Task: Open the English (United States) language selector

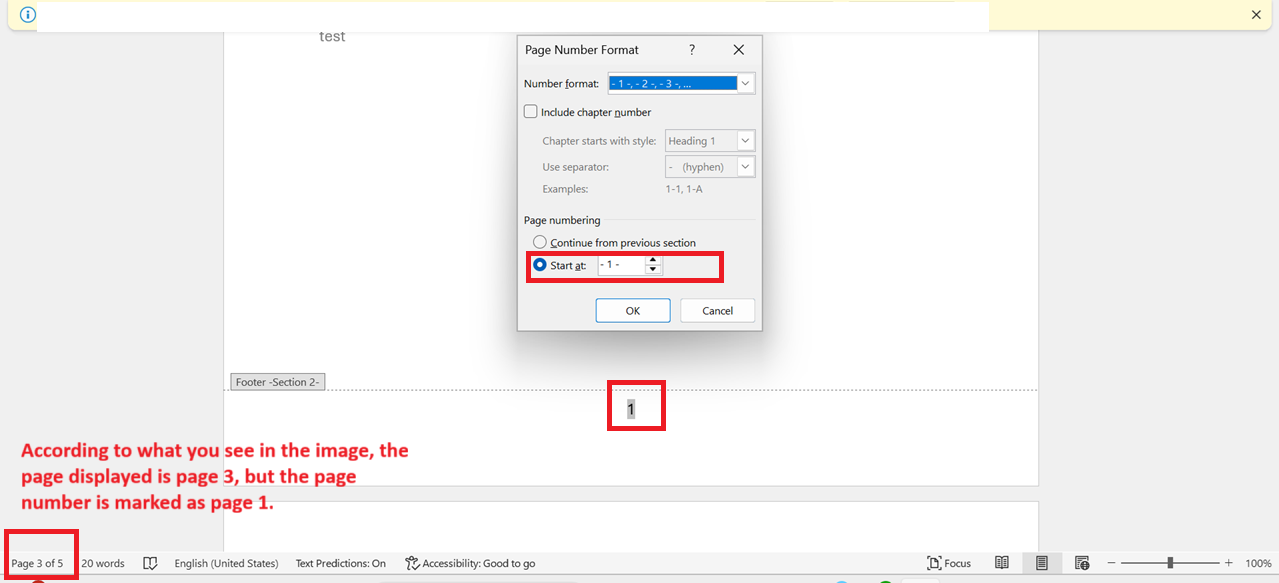Action: (x=226, y=562)
